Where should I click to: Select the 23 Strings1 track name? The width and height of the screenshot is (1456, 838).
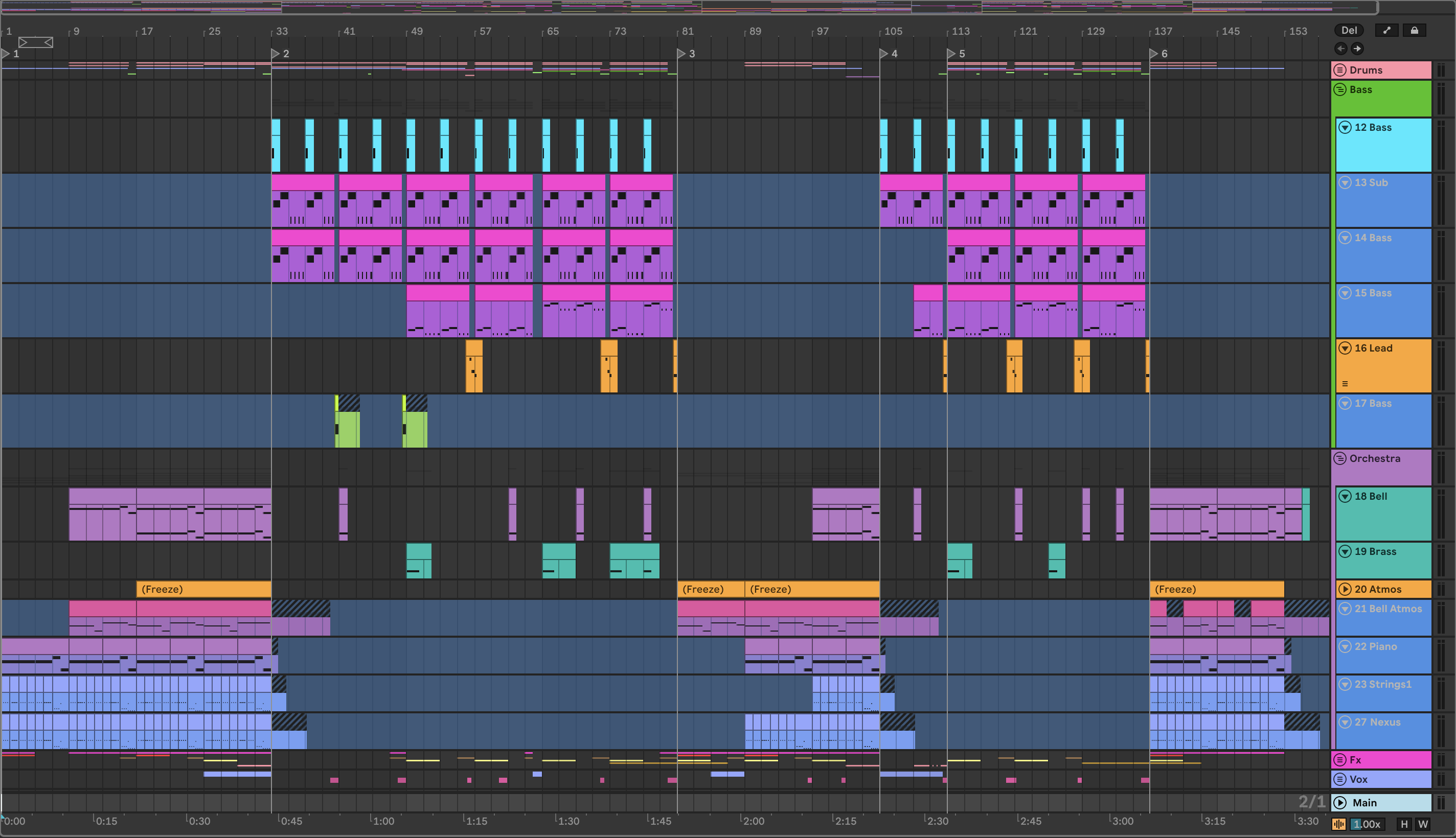(x=1383, y=685)
